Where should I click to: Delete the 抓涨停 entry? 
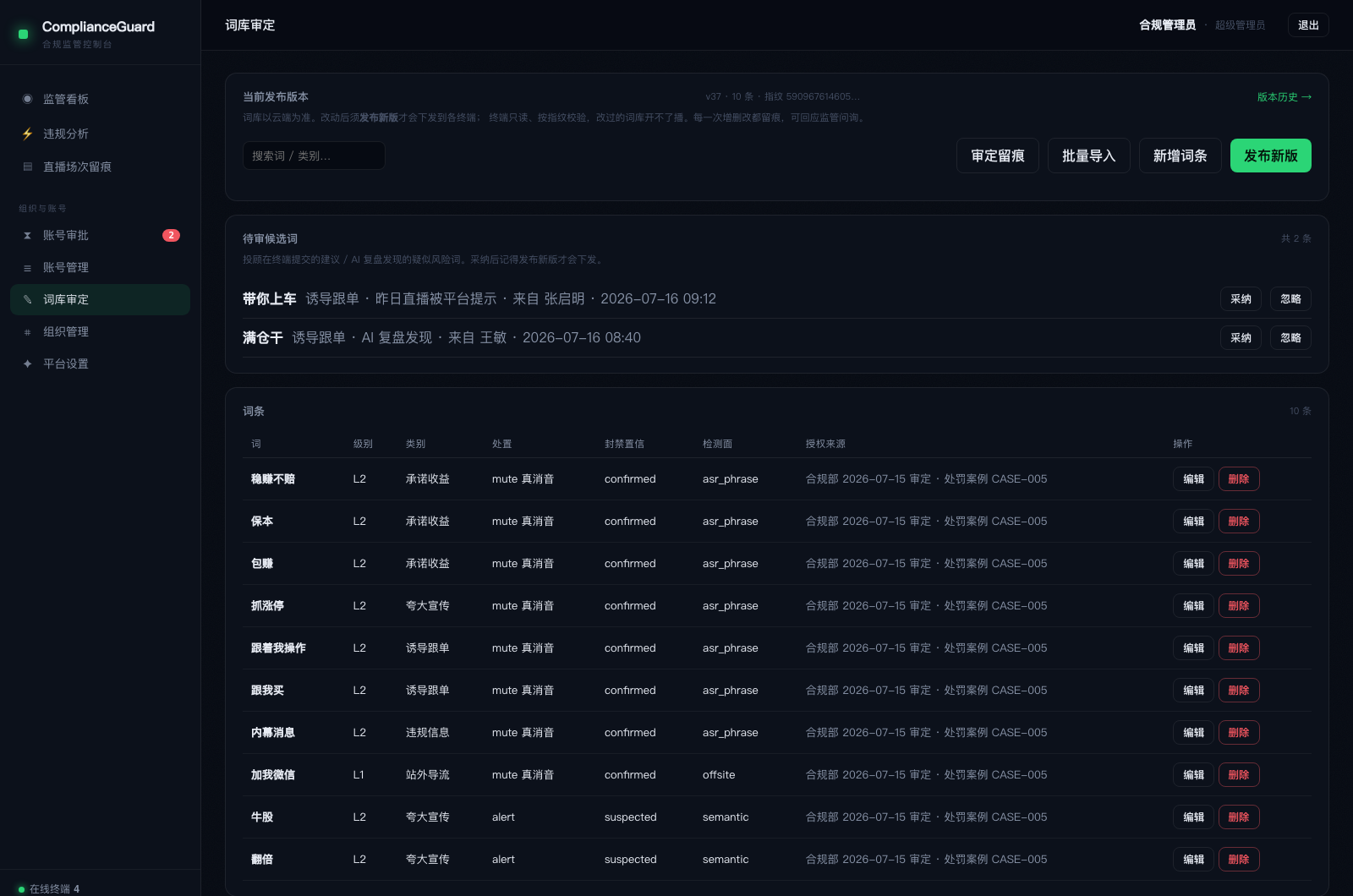pos(1239,605)
